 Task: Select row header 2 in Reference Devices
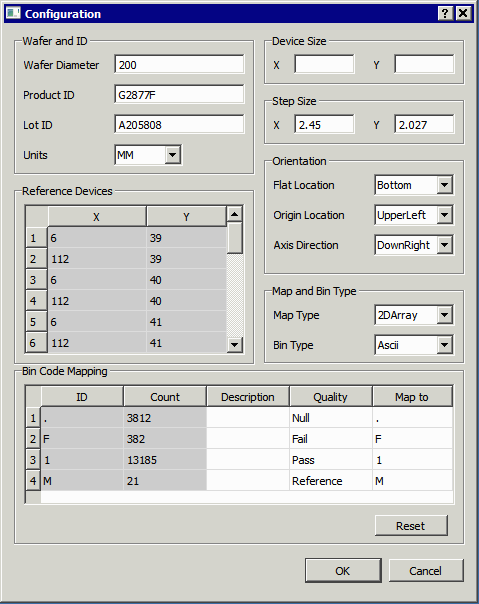pos(37,258)
